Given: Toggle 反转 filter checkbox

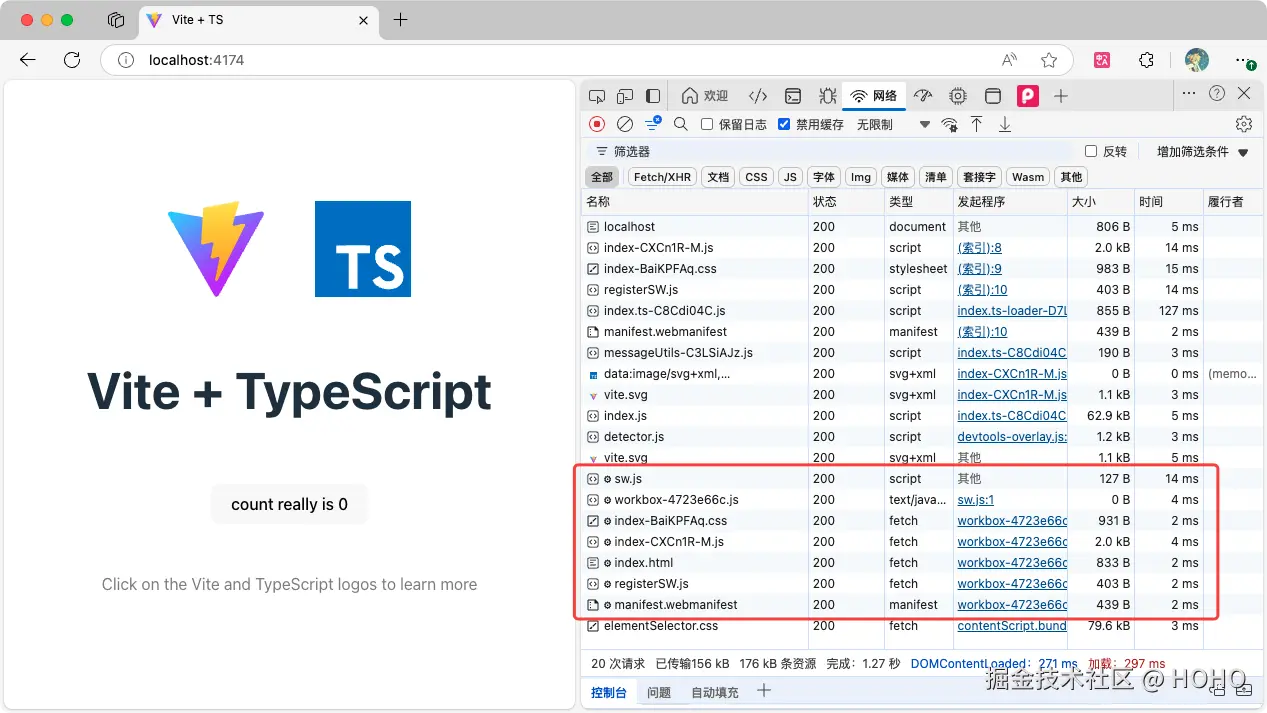Looking at the screenshot, I should (1091, 152).
